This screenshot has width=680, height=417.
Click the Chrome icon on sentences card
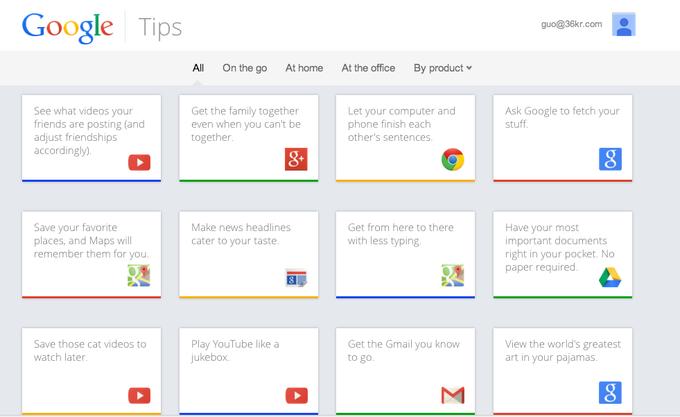pyautogui.click(x=453, y=160)
